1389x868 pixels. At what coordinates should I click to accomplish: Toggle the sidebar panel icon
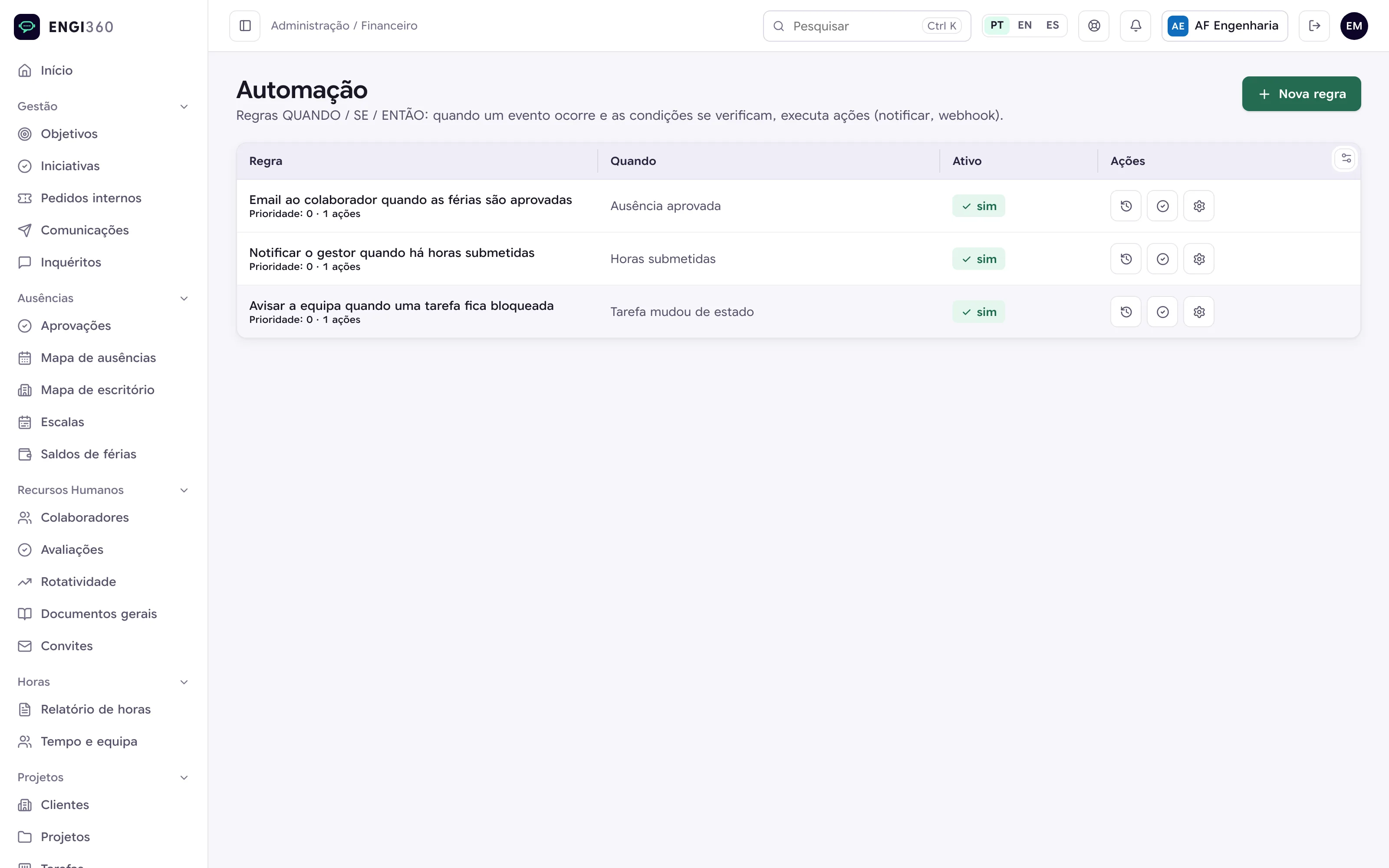pyautogui.click(x=245, y=26)
